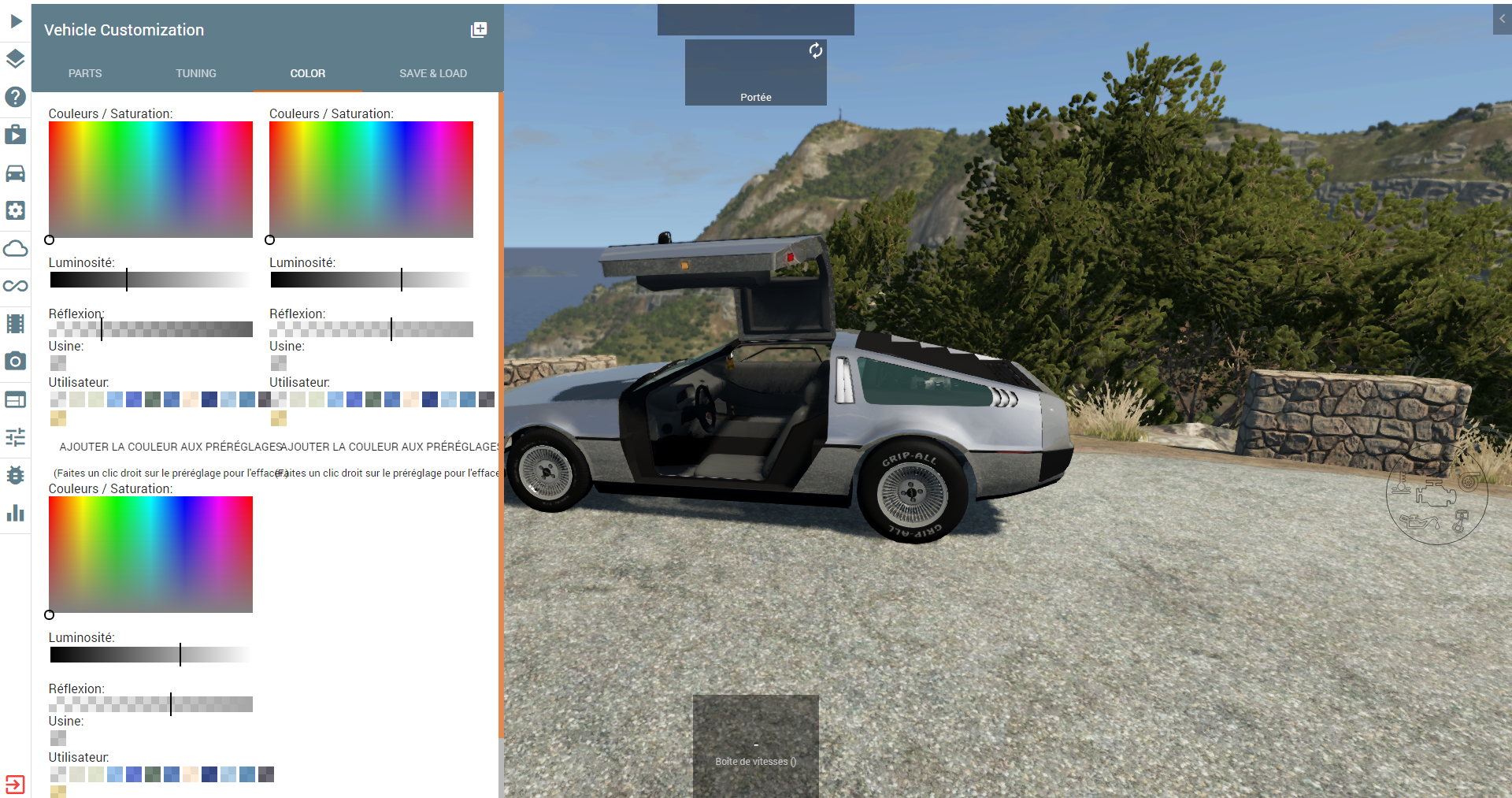Select the second paint's Usine factory swatch
The height and width of the screenshot is (798, 1512).
coord(279,363)
